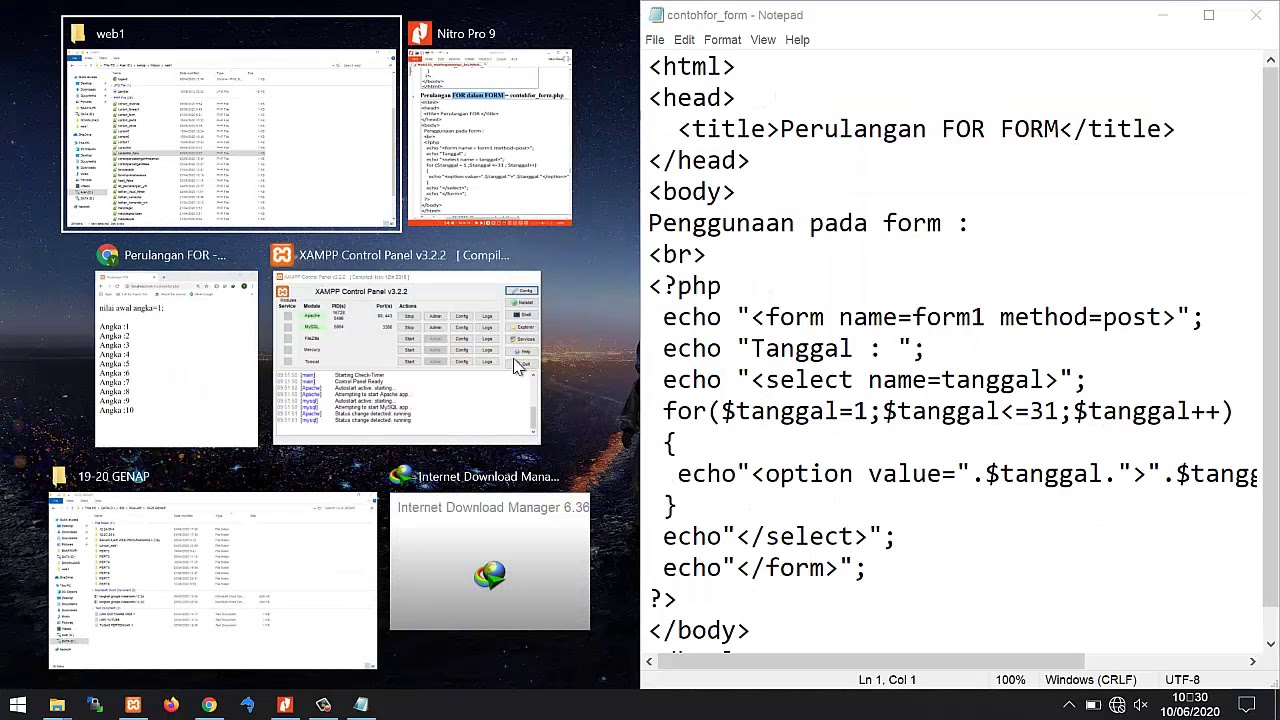Open the screen recorder icon in taskbar
This screenshot has width=1280, height=720.
coord(323,705)
